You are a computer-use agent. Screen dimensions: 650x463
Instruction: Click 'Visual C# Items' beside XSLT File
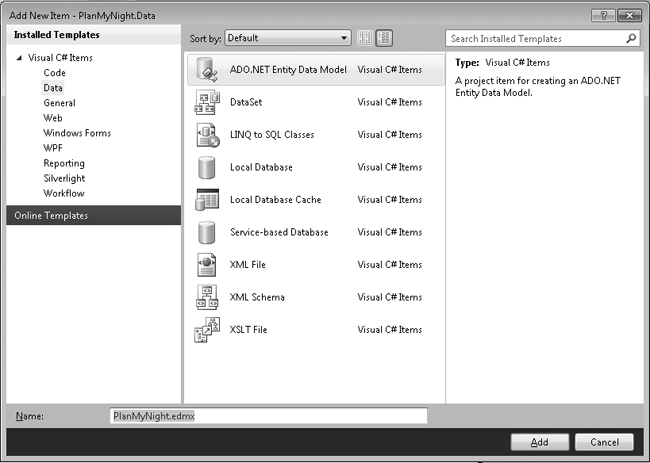[390, 330]
